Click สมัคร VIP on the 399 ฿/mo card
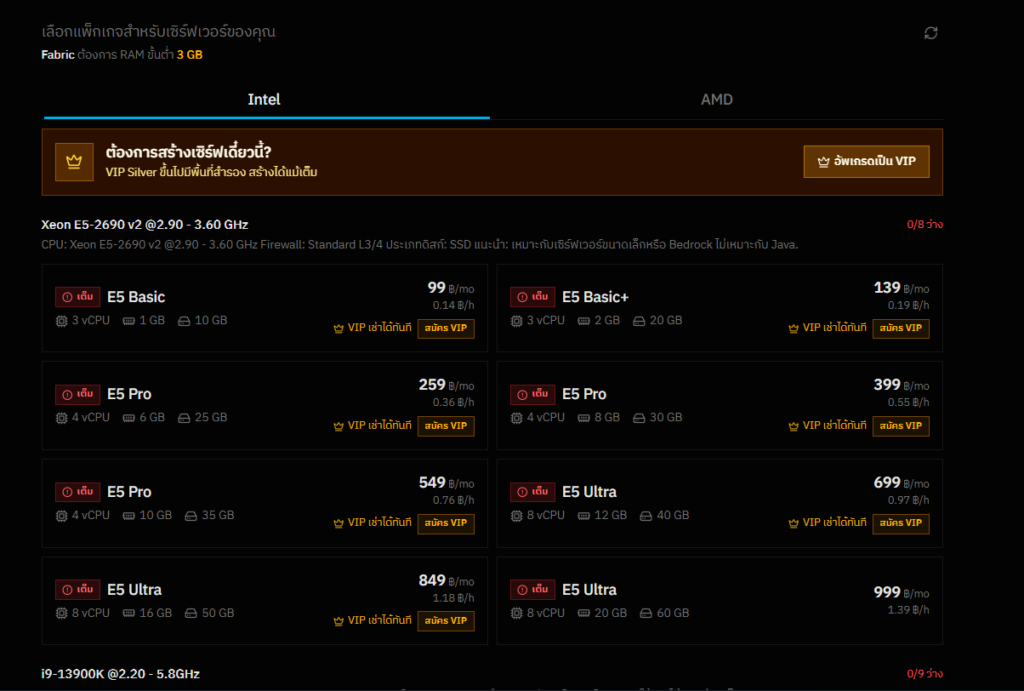 [901, 426]
